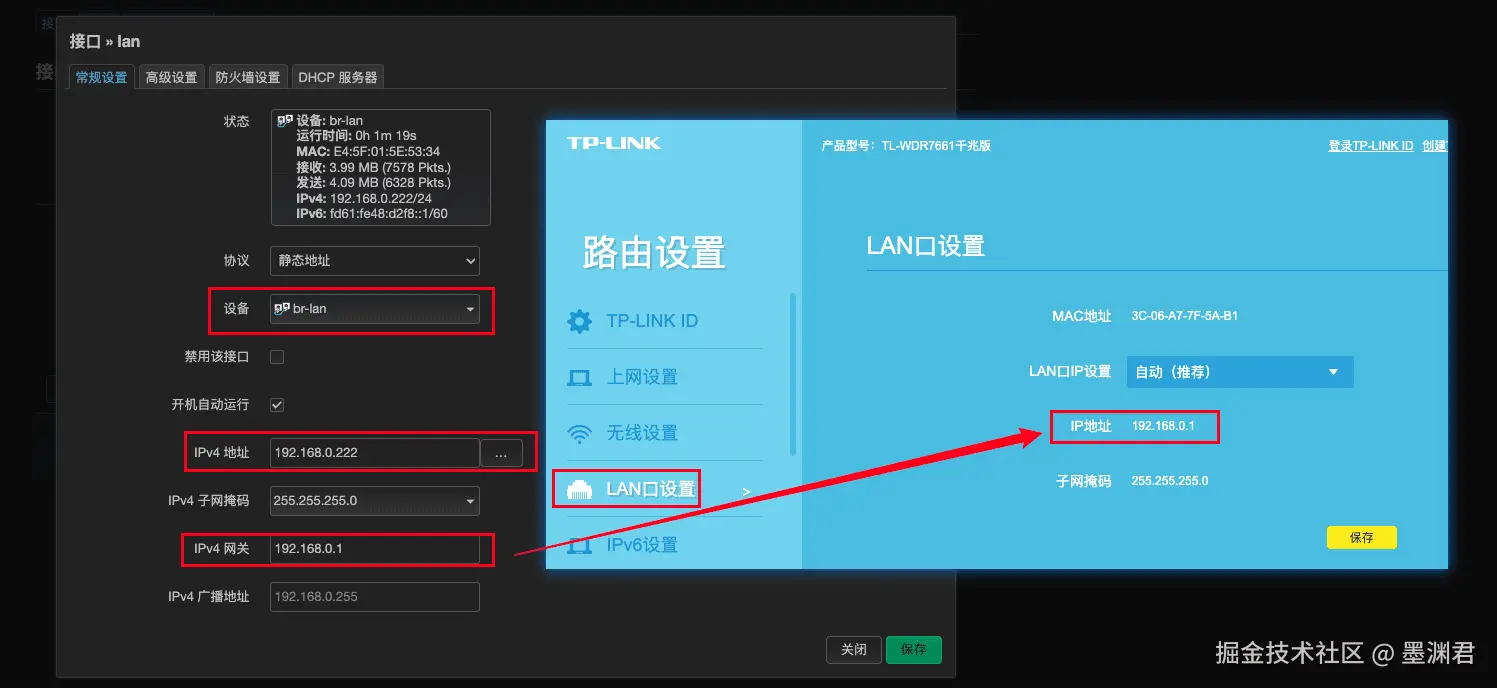Click the br-lan bridge icon in 设备 dropdown
The width and height of the screenshot is (1497, 688).
[x=282, y=309]
